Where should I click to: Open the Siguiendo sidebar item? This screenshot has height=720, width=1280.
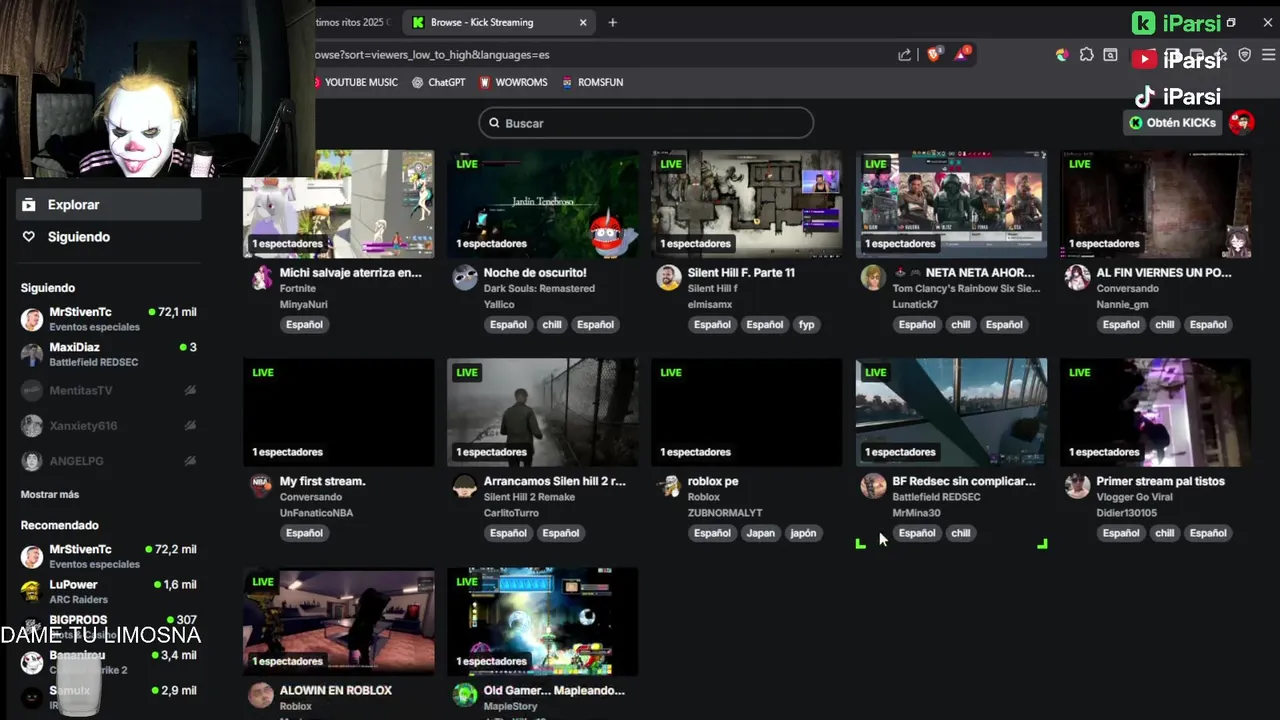point(108,237)
